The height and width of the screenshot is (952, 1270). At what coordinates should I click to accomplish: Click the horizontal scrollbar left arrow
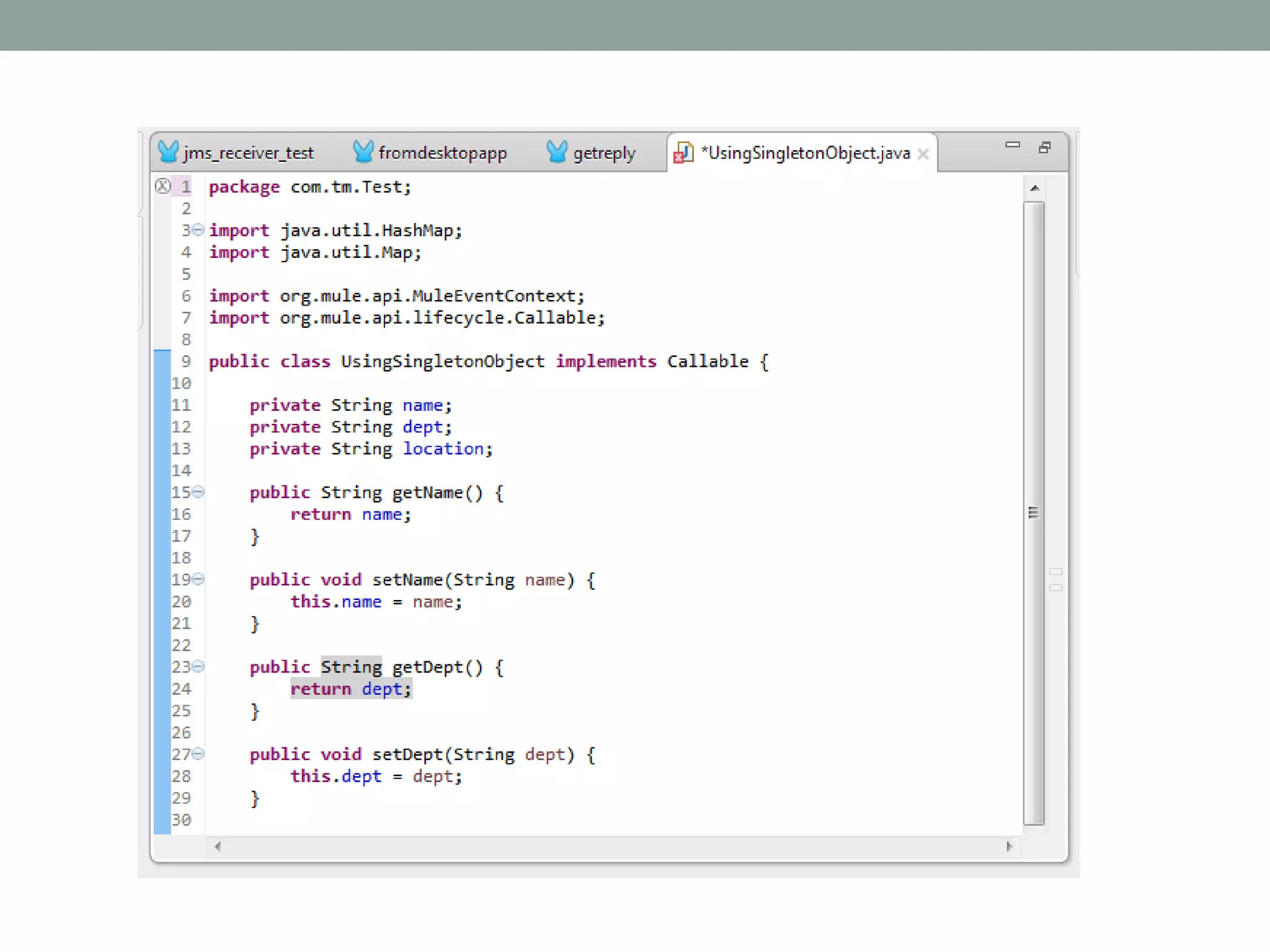218,847
